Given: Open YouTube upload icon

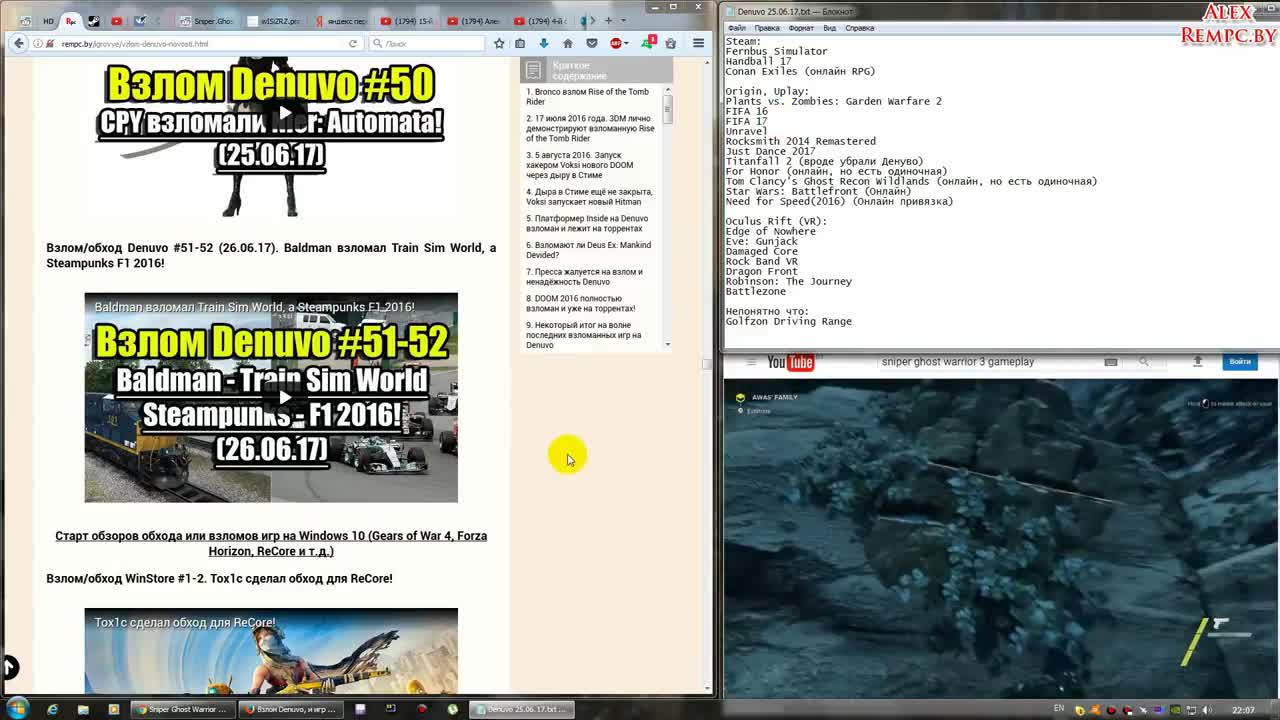Looking at the screenshot, I should click(1197, 362).
